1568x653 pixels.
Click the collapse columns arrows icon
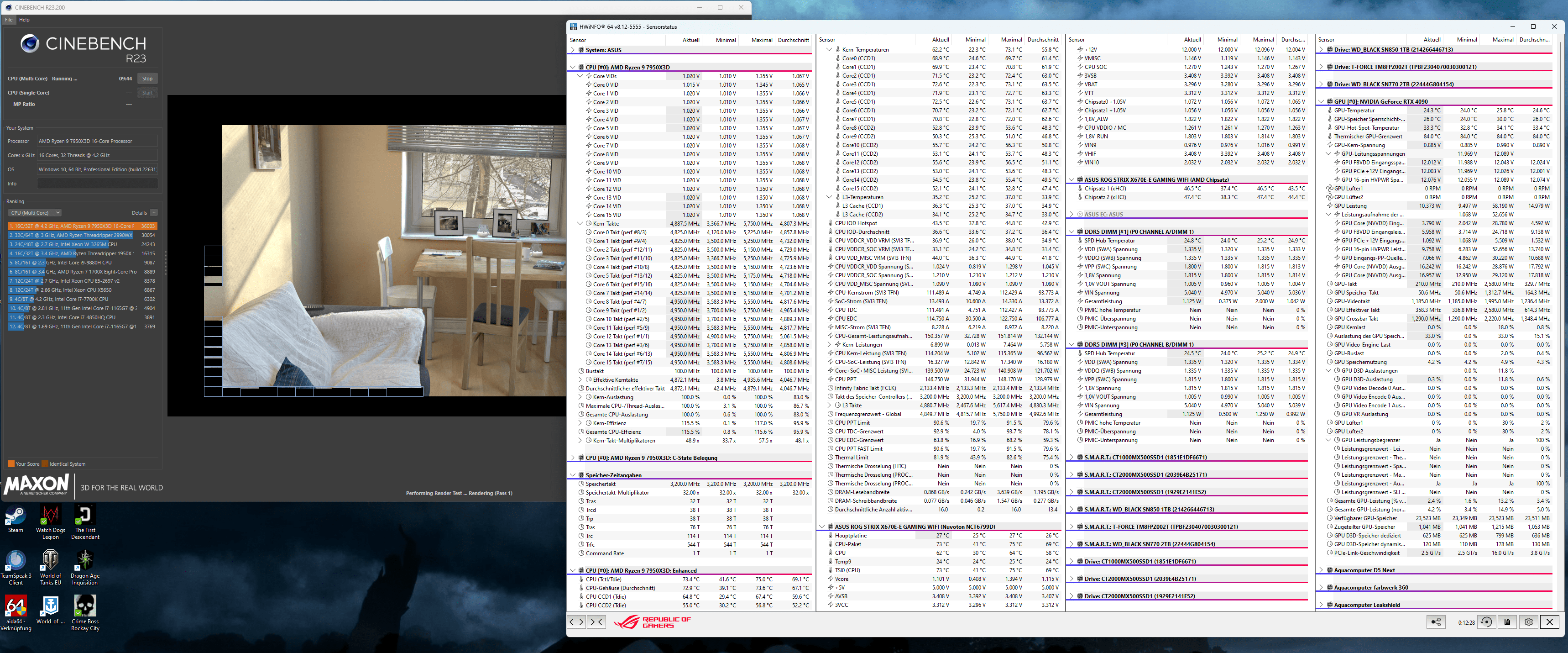tap(596, 622)
